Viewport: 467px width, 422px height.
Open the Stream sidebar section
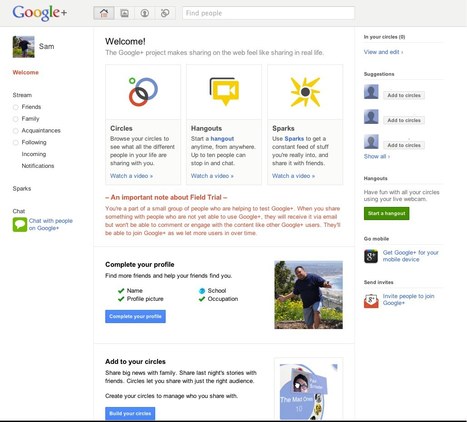click(x=22, y=95)
